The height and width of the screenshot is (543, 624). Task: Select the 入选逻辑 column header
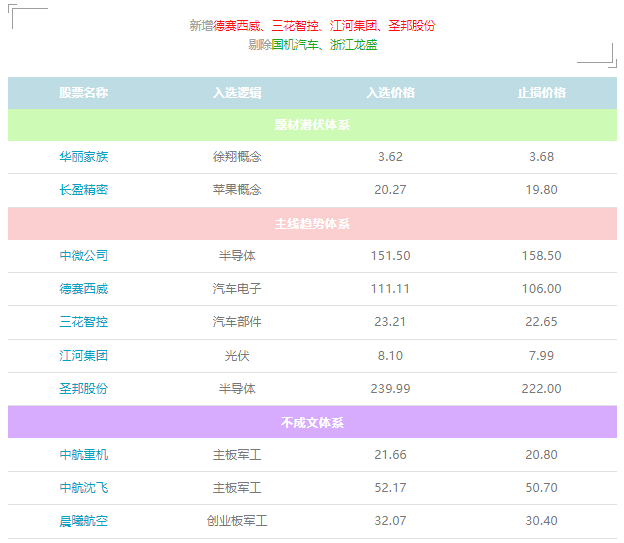(237, 93)
